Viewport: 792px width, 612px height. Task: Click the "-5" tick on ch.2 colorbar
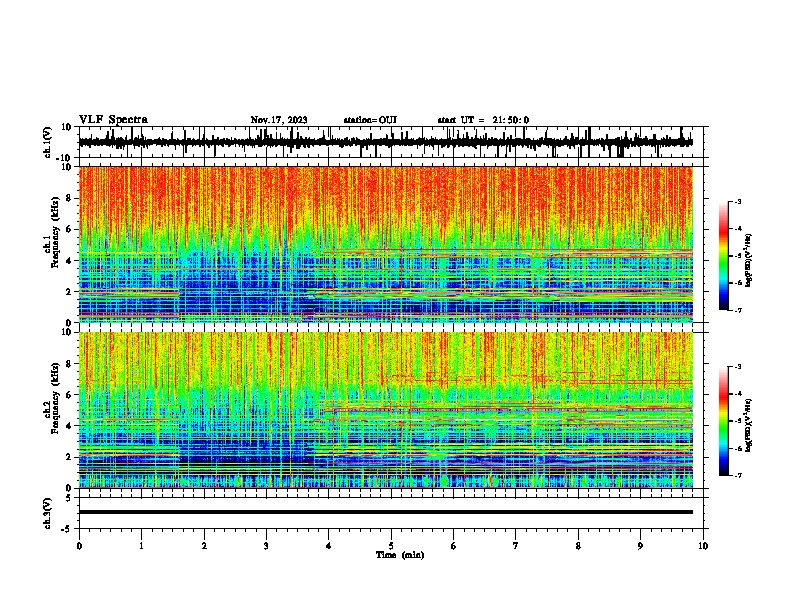pos(737,421)
